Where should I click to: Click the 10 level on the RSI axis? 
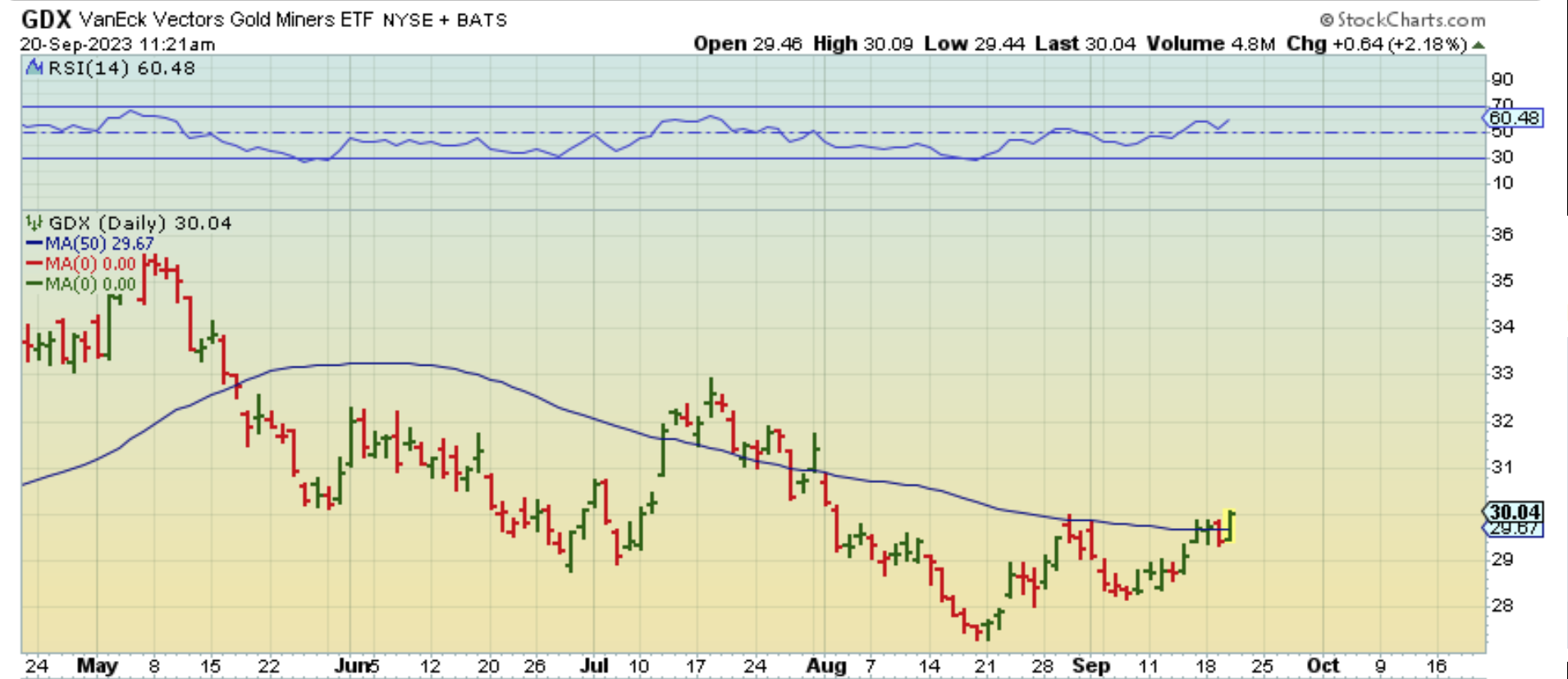click(1502, 183)
